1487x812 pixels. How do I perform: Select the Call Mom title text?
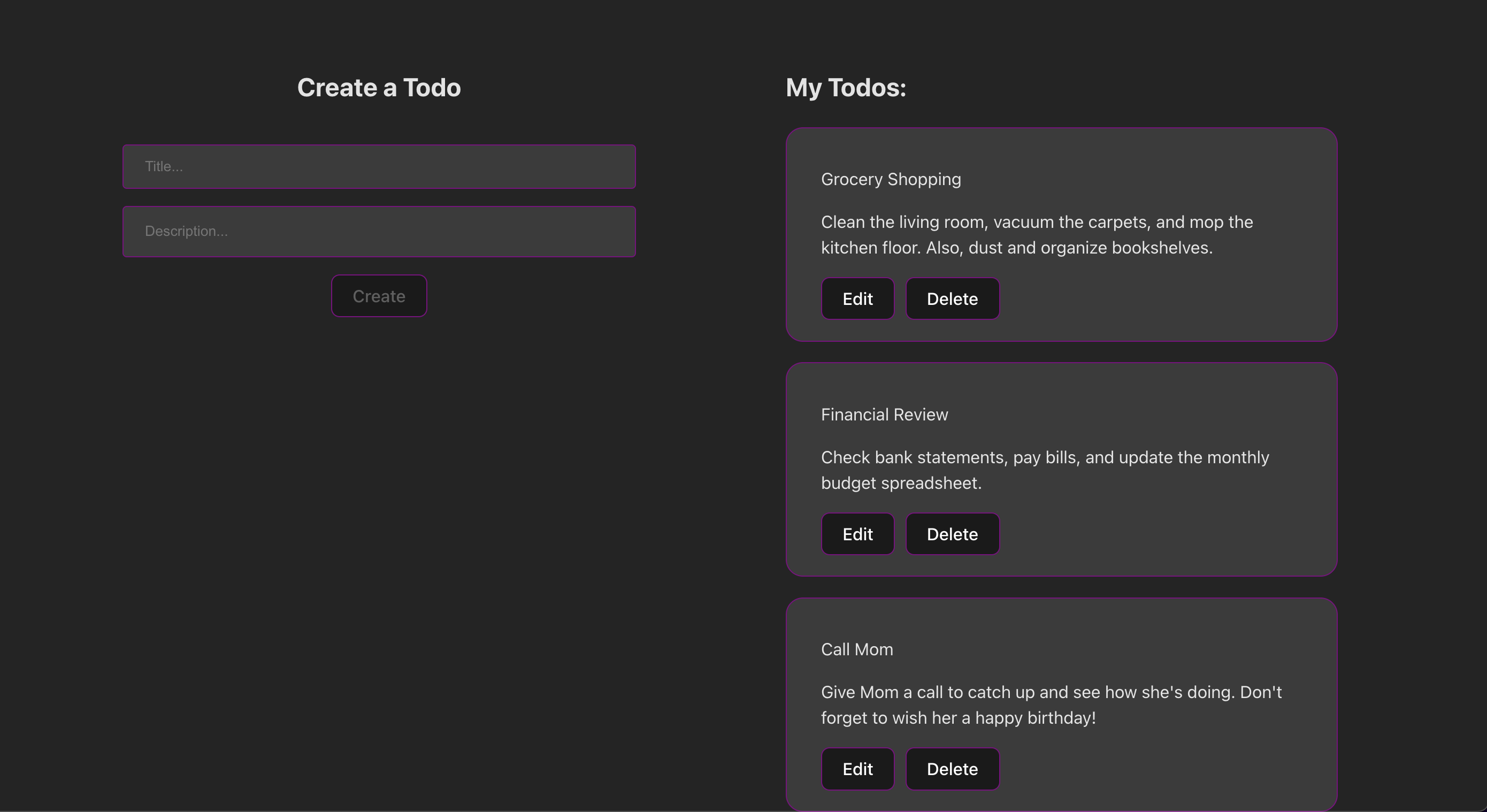(x=857, y=649)
